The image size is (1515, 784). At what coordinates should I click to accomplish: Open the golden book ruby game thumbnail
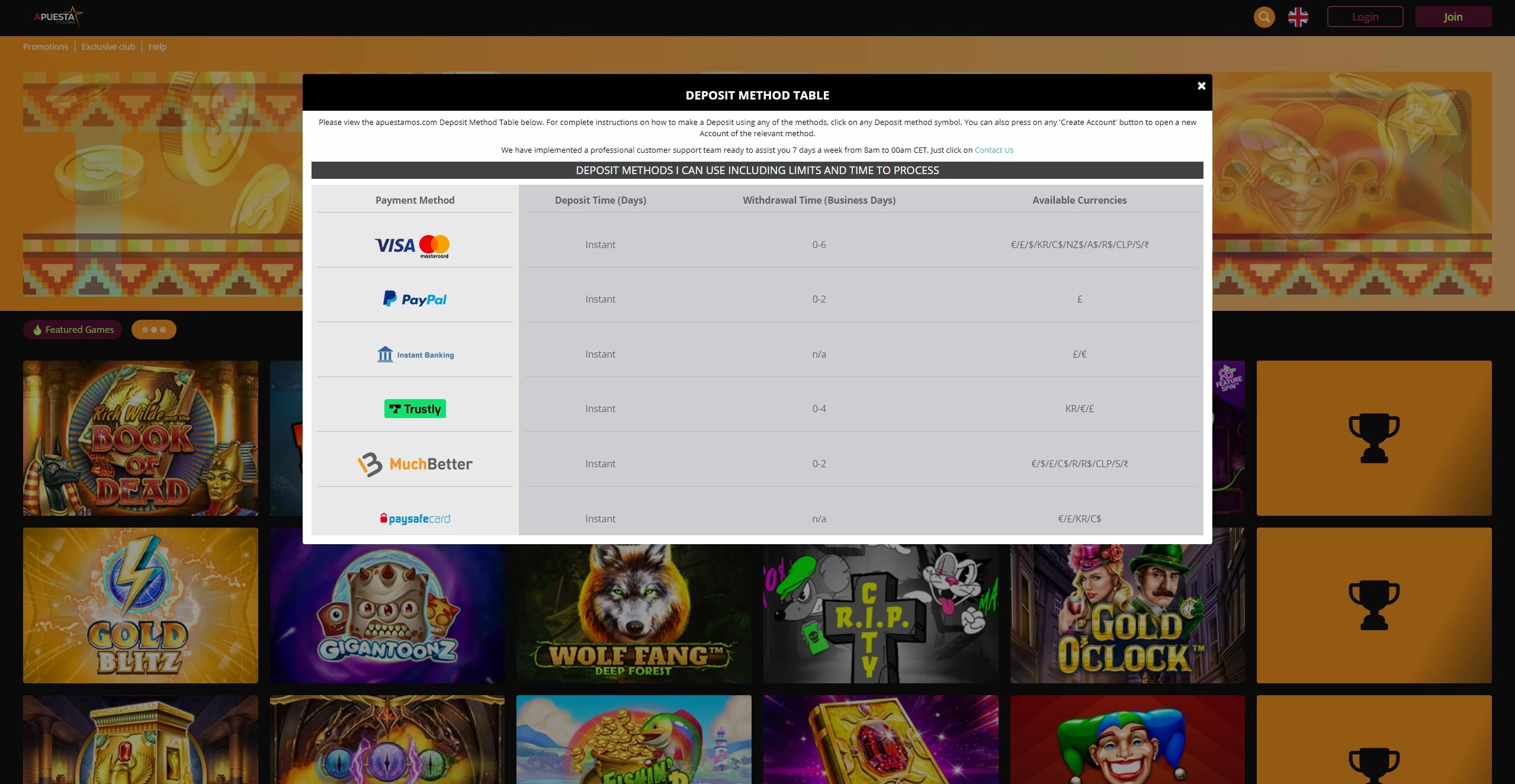(881, 740)
